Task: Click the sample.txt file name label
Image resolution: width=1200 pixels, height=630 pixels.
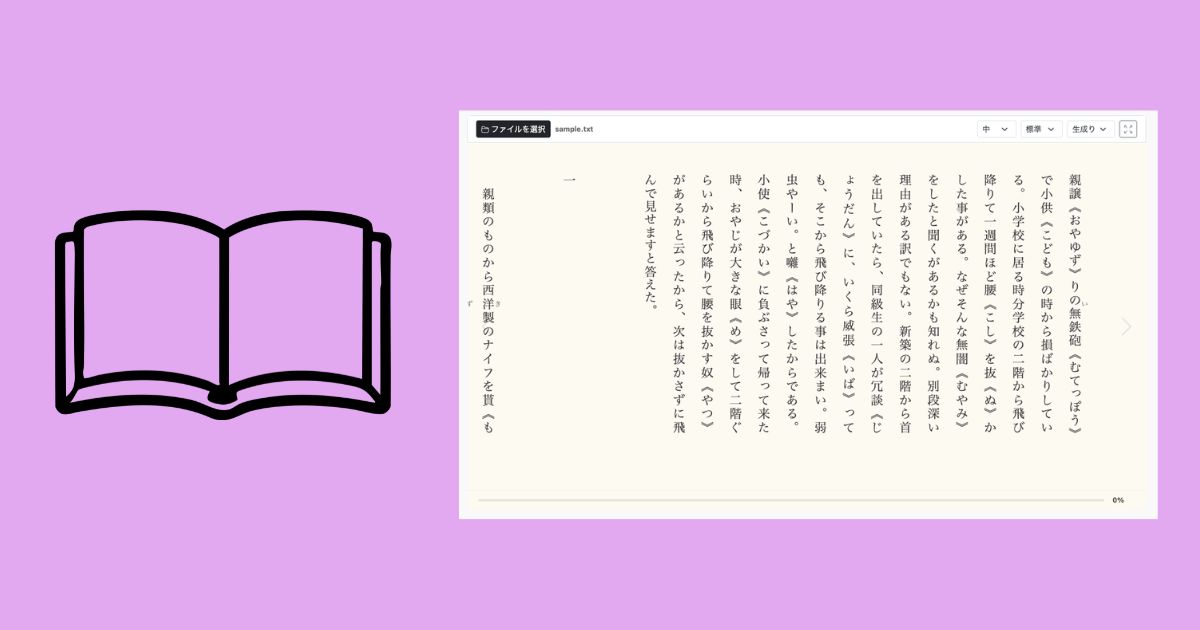Action: click(574, 129)
